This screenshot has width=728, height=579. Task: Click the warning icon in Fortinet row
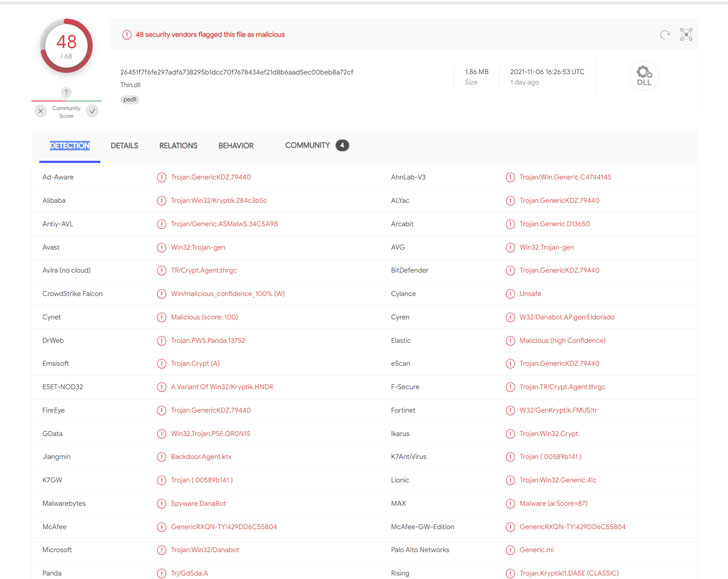pos(510,410)
